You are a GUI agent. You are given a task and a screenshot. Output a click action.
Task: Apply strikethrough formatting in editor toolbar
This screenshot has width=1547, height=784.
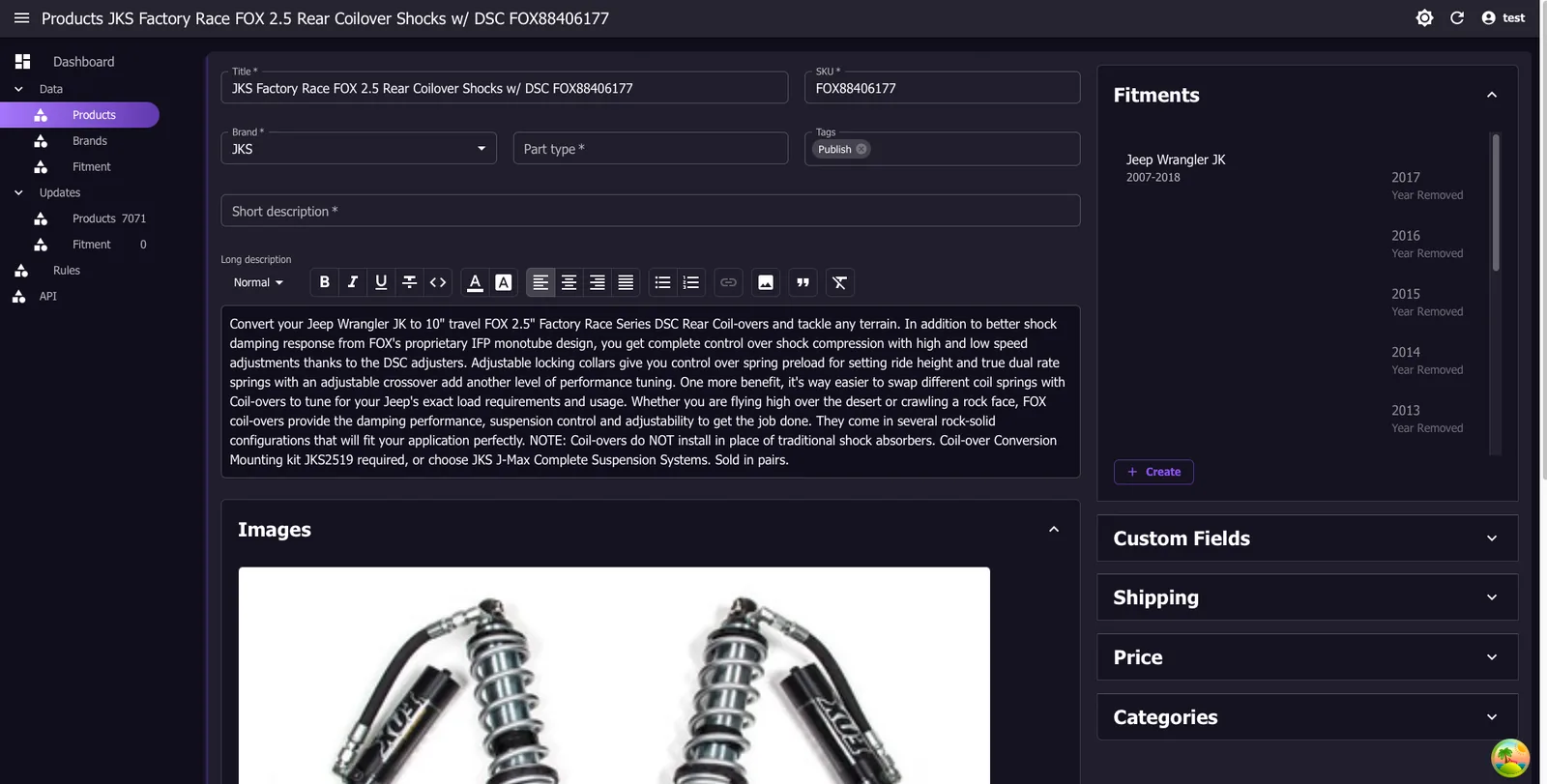pyautogui.click(x=410, y=282)
